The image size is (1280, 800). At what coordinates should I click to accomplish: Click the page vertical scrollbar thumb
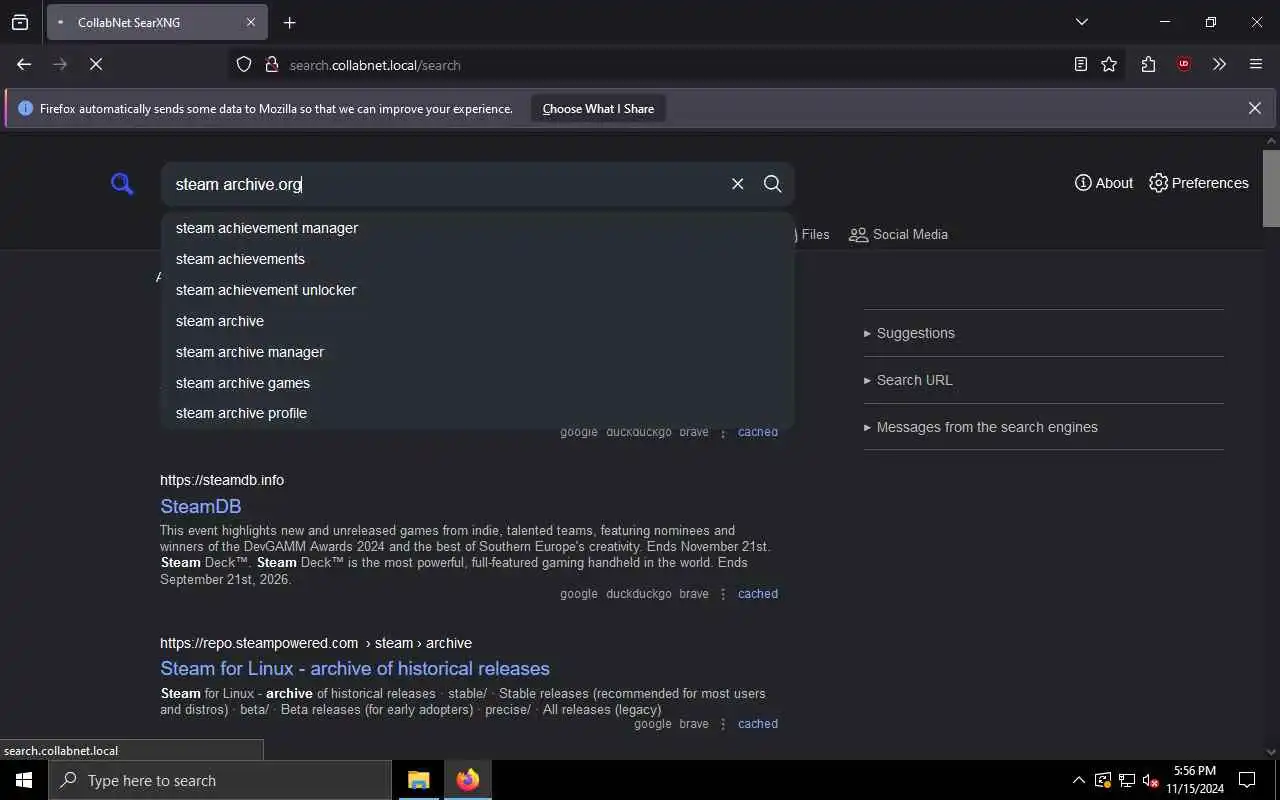1271,188
